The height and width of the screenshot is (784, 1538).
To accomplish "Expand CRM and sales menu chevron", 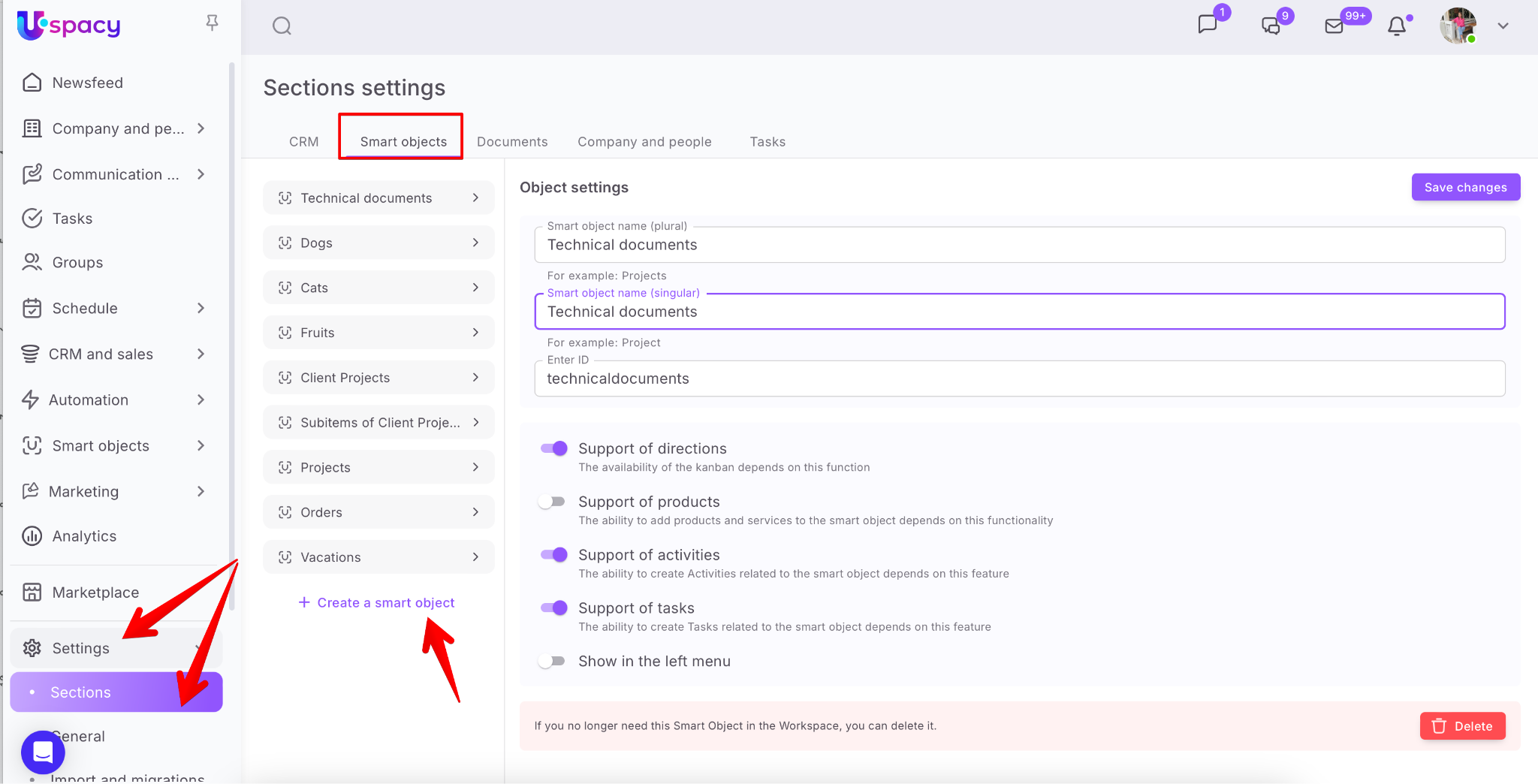I will coord(201,354).
